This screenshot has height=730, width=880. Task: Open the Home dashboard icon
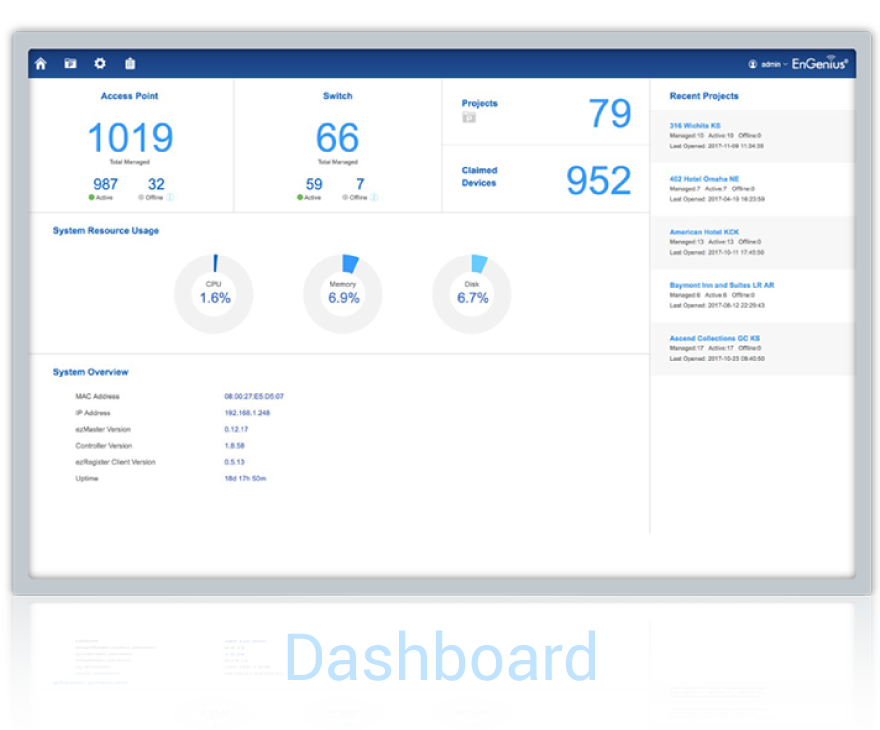40,63
